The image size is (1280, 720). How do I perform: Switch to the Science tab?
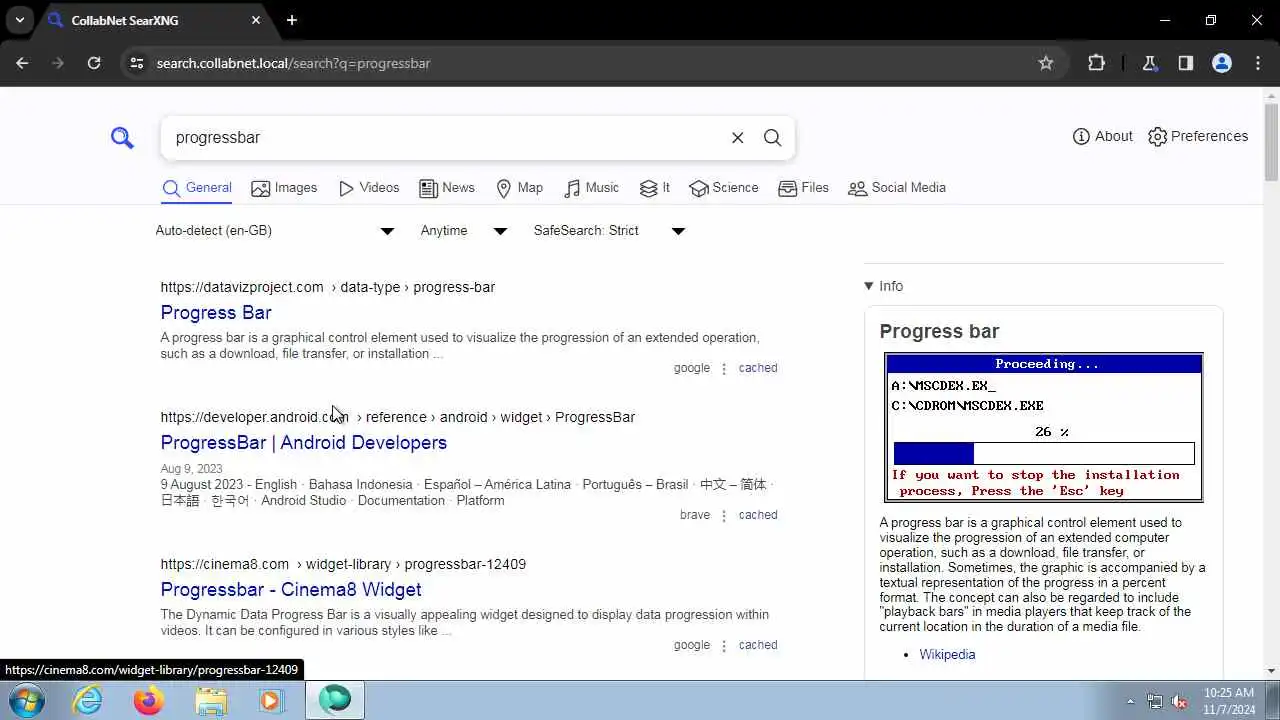point(724,188)
